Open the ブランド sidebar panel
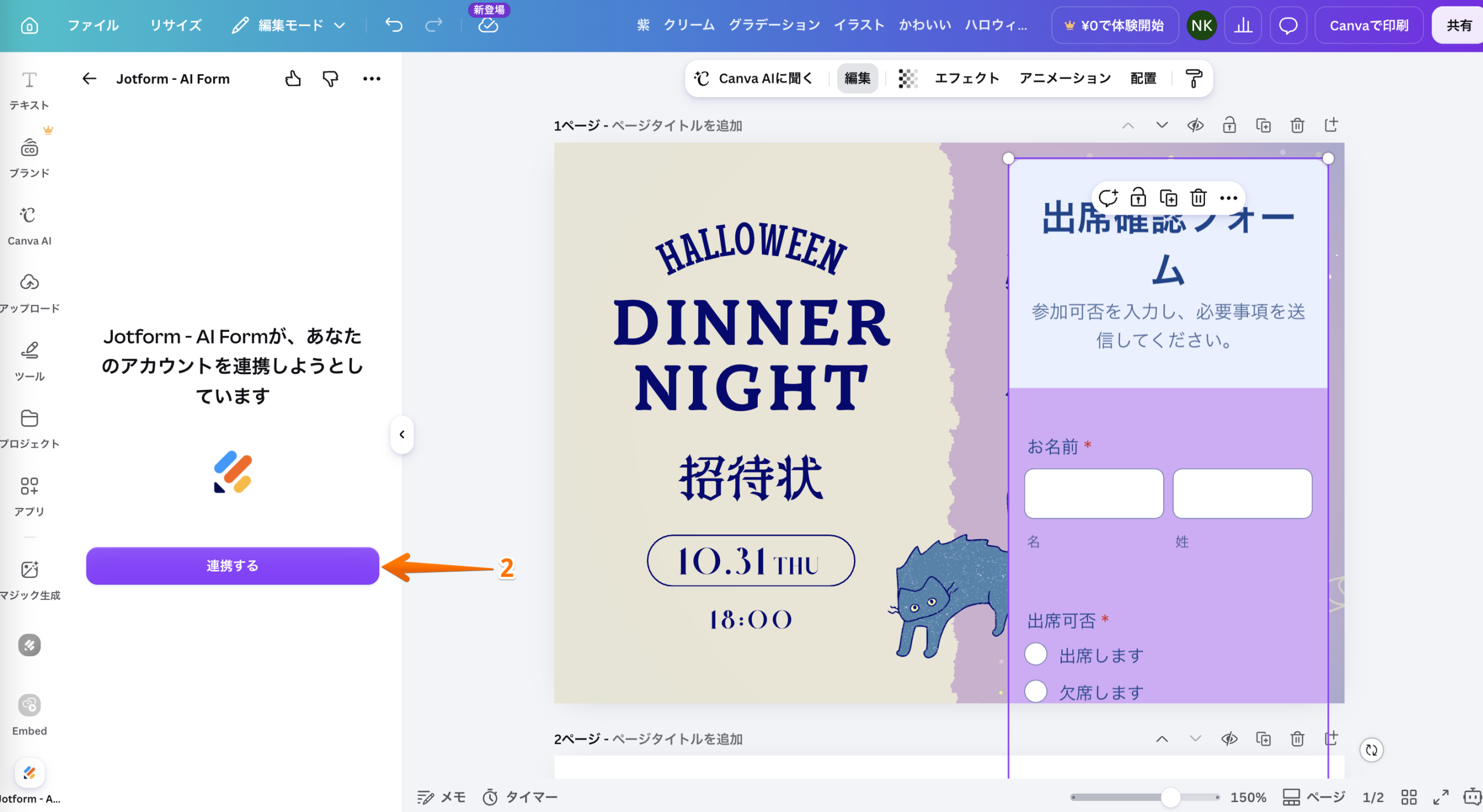The image size is (1483, 812). [29, 158]
